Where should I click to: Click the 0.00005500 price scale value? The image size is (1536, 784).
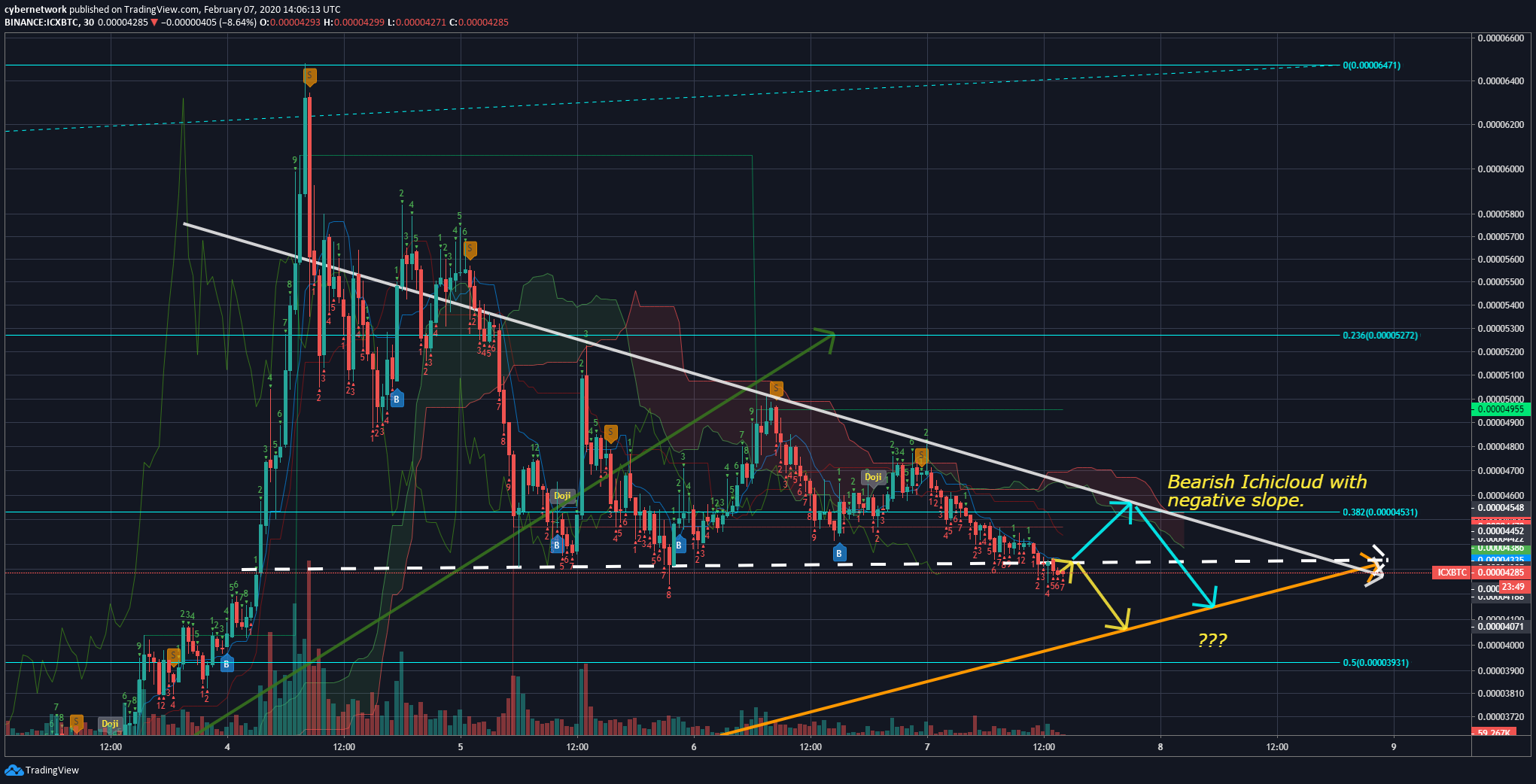tap(1501, 281)
